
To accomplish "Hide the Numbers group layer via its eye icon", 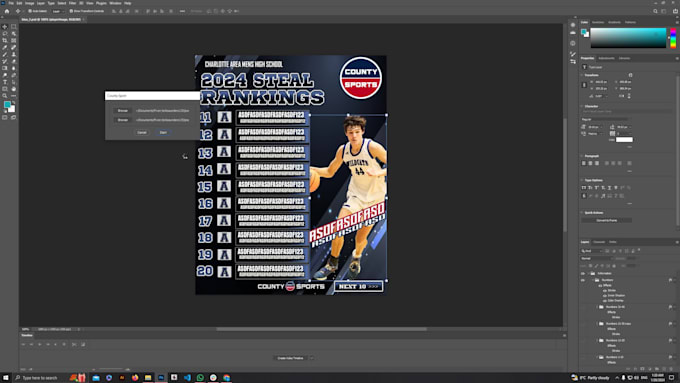I will [583, 280].
